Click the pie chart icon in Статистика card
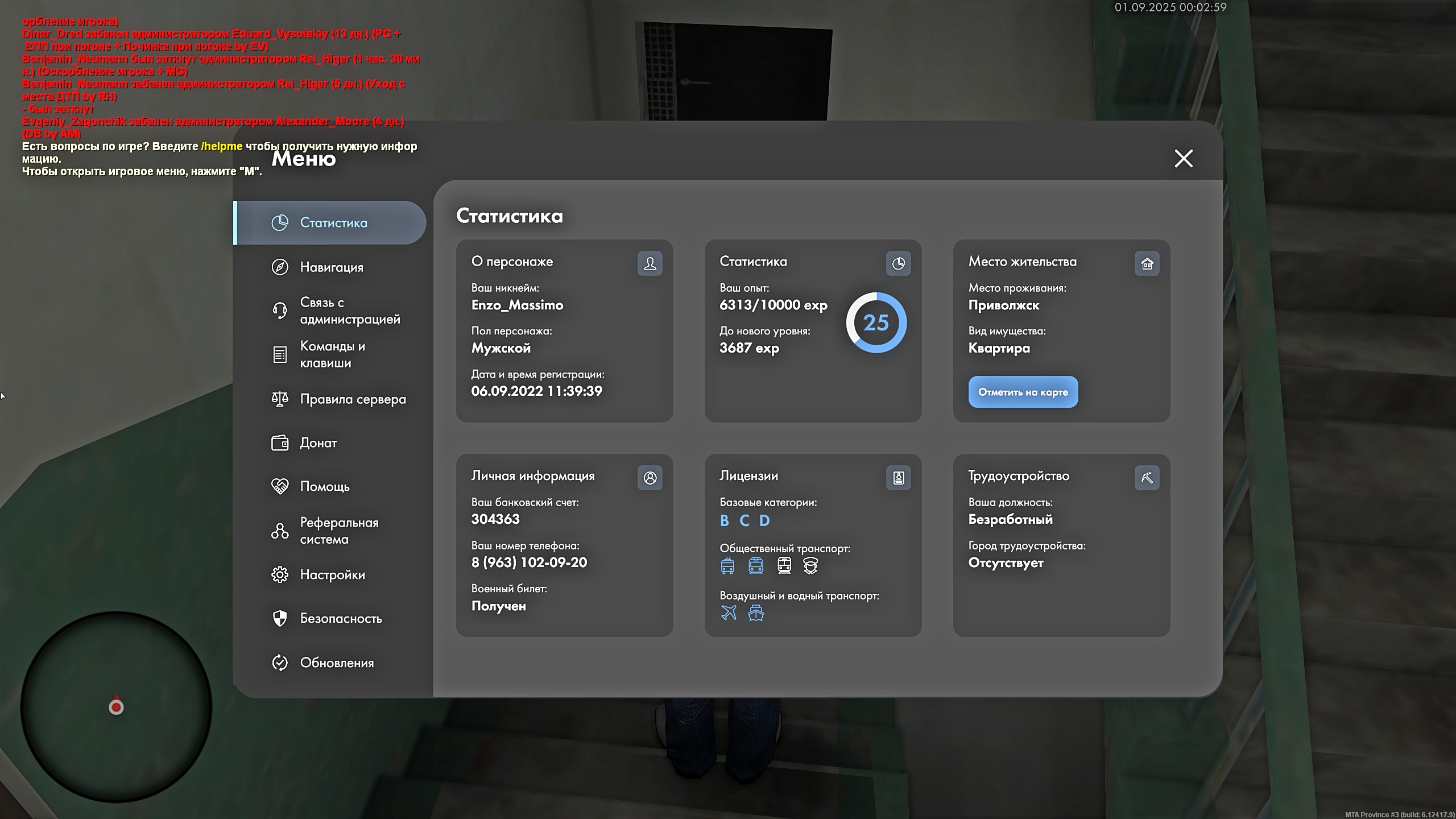 tap(898, 263)
